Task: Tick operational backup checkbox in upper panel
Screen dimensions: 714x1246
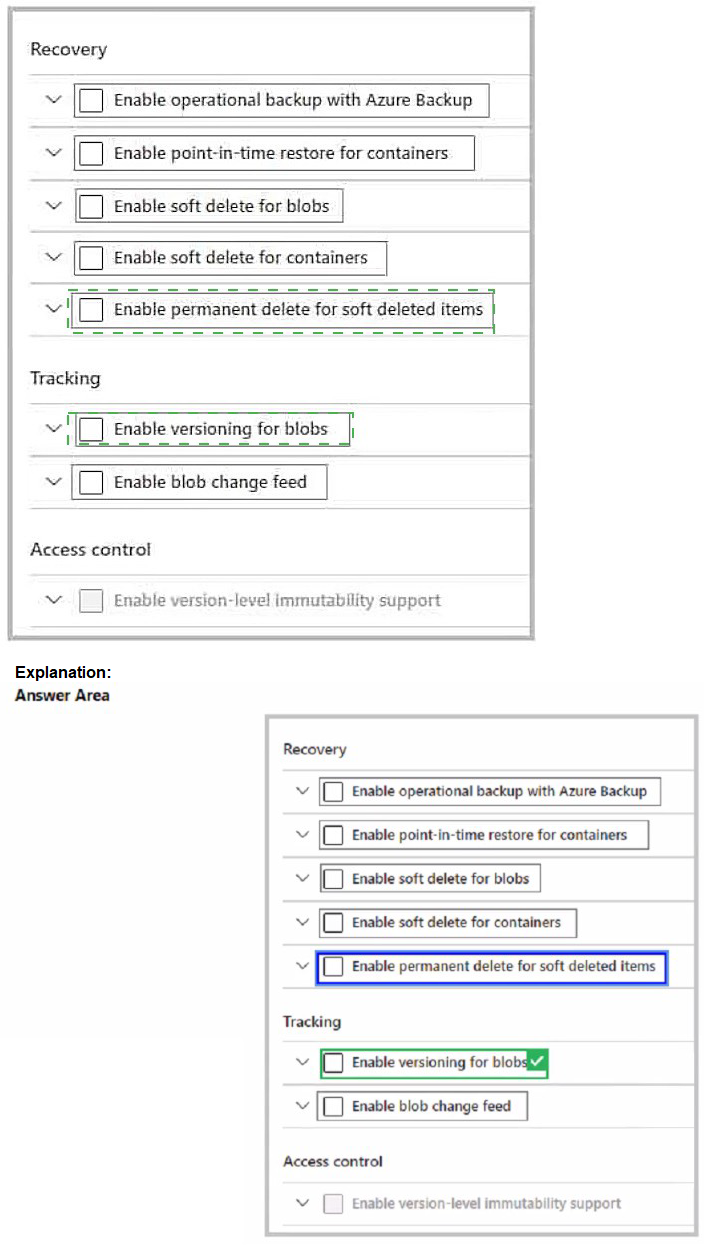Action: click(91, 100)
